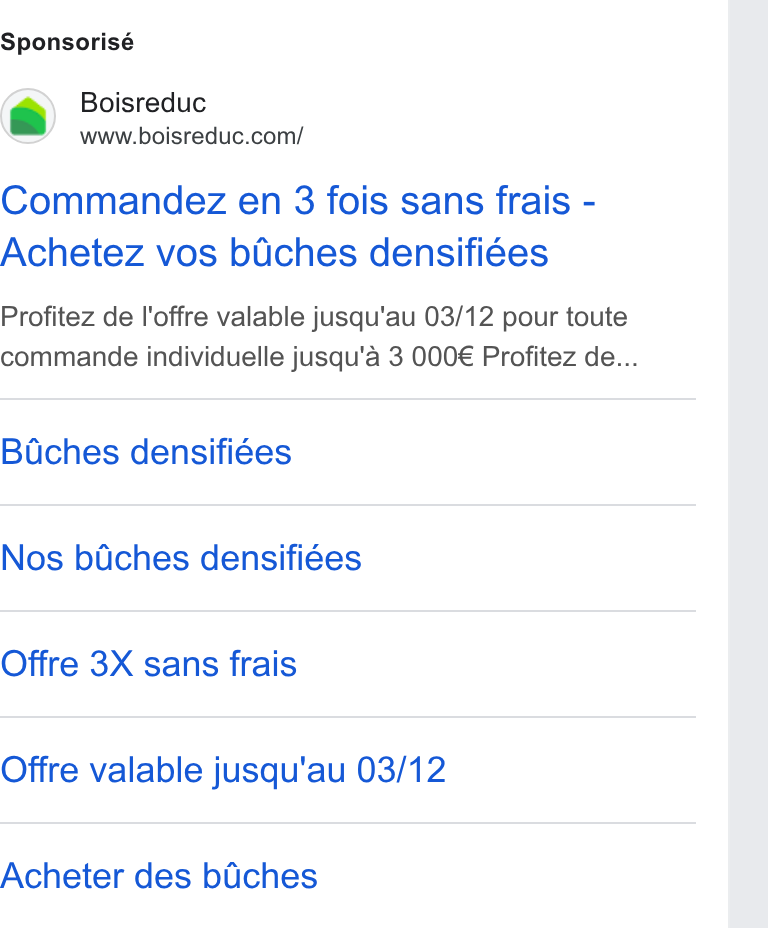
Task: Visit the www.boisreduc.com/ URL text
Action: coord(192,136)
